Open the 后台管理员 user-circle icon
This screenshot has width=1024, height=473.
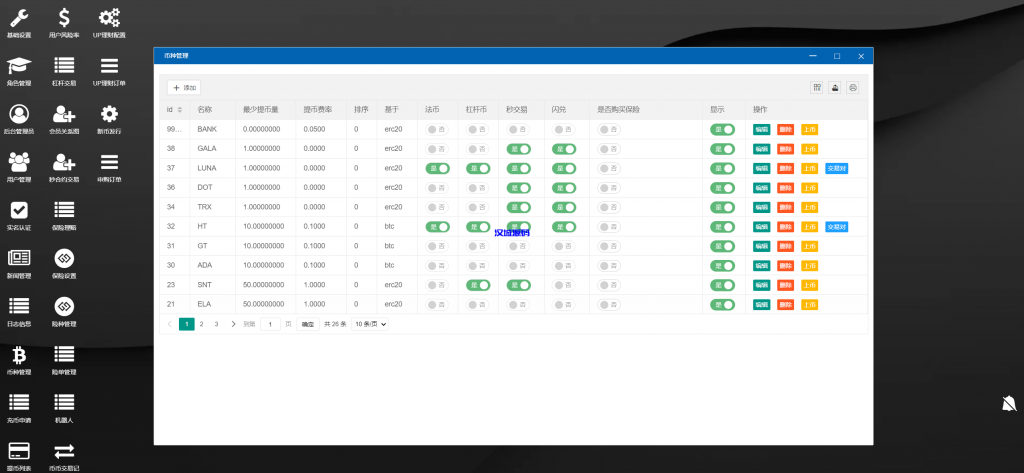point(19,114)
